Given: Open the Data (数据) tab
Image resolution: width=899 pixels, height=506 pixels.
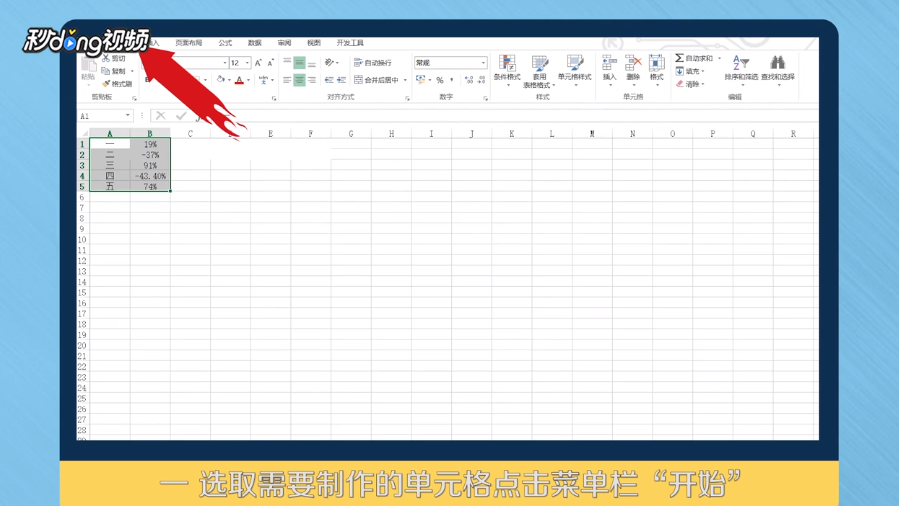Looking at the screenshot, I should 255,43.
